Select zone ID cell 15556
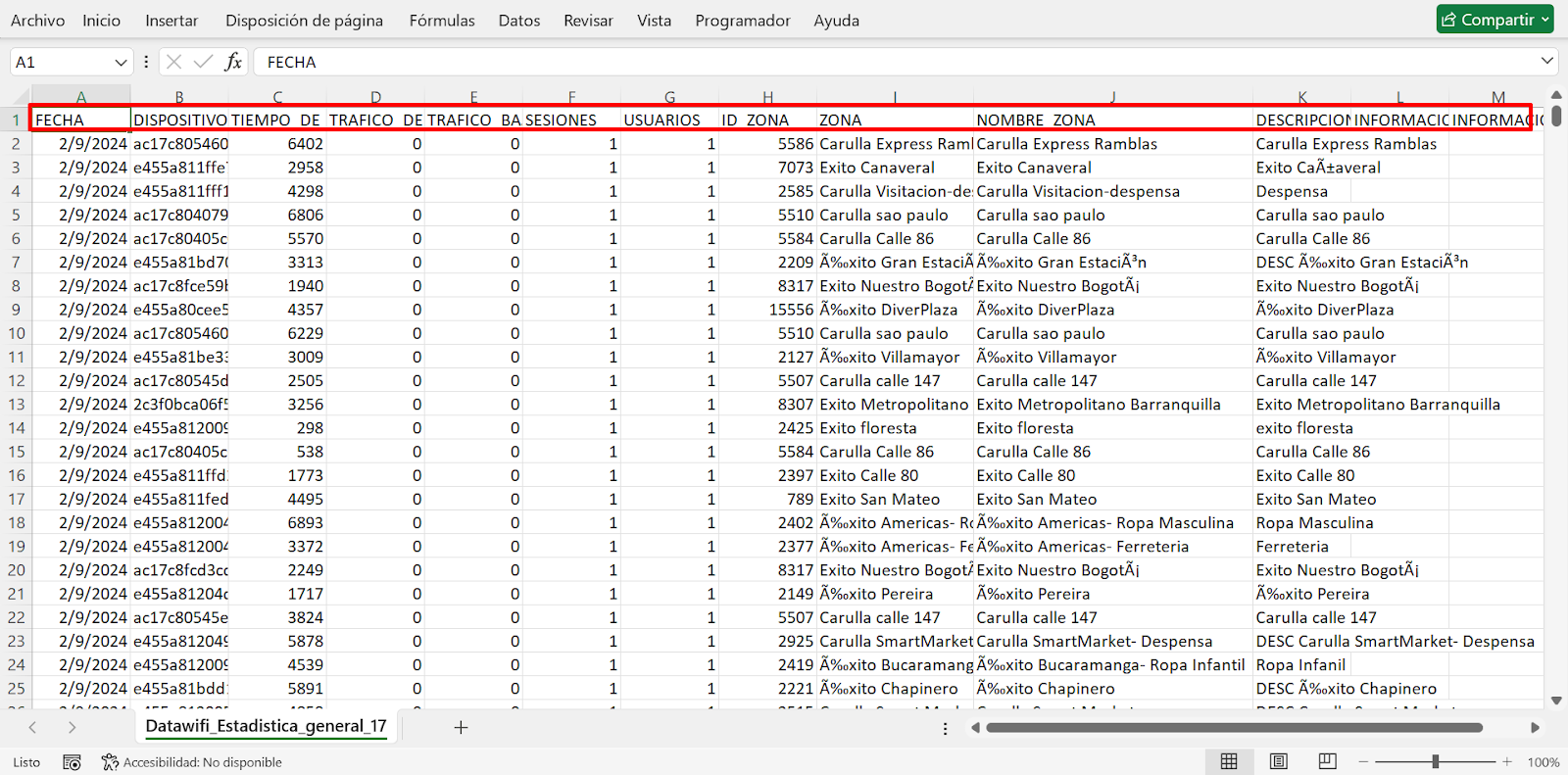This screenshot has height=775, width=1568. click(x=768, y=310)
